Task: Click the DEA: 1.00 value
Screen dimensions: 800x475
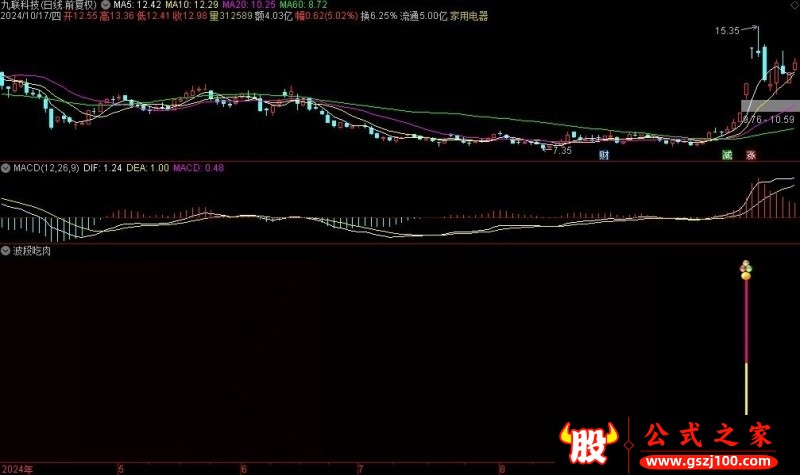Action: coord(147,168)
